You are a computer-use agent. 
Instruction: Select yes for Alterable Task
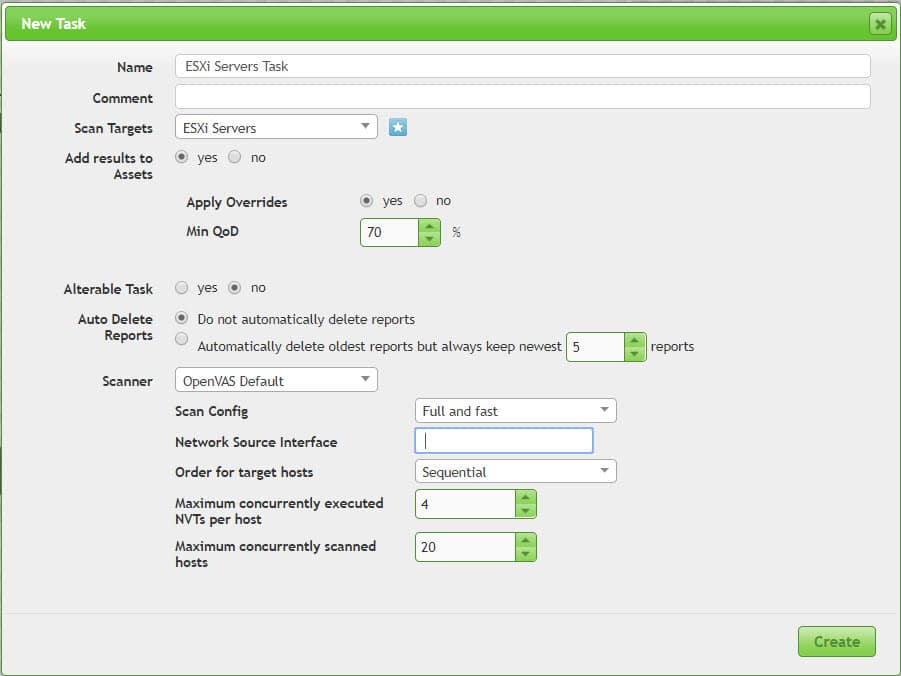182,287
